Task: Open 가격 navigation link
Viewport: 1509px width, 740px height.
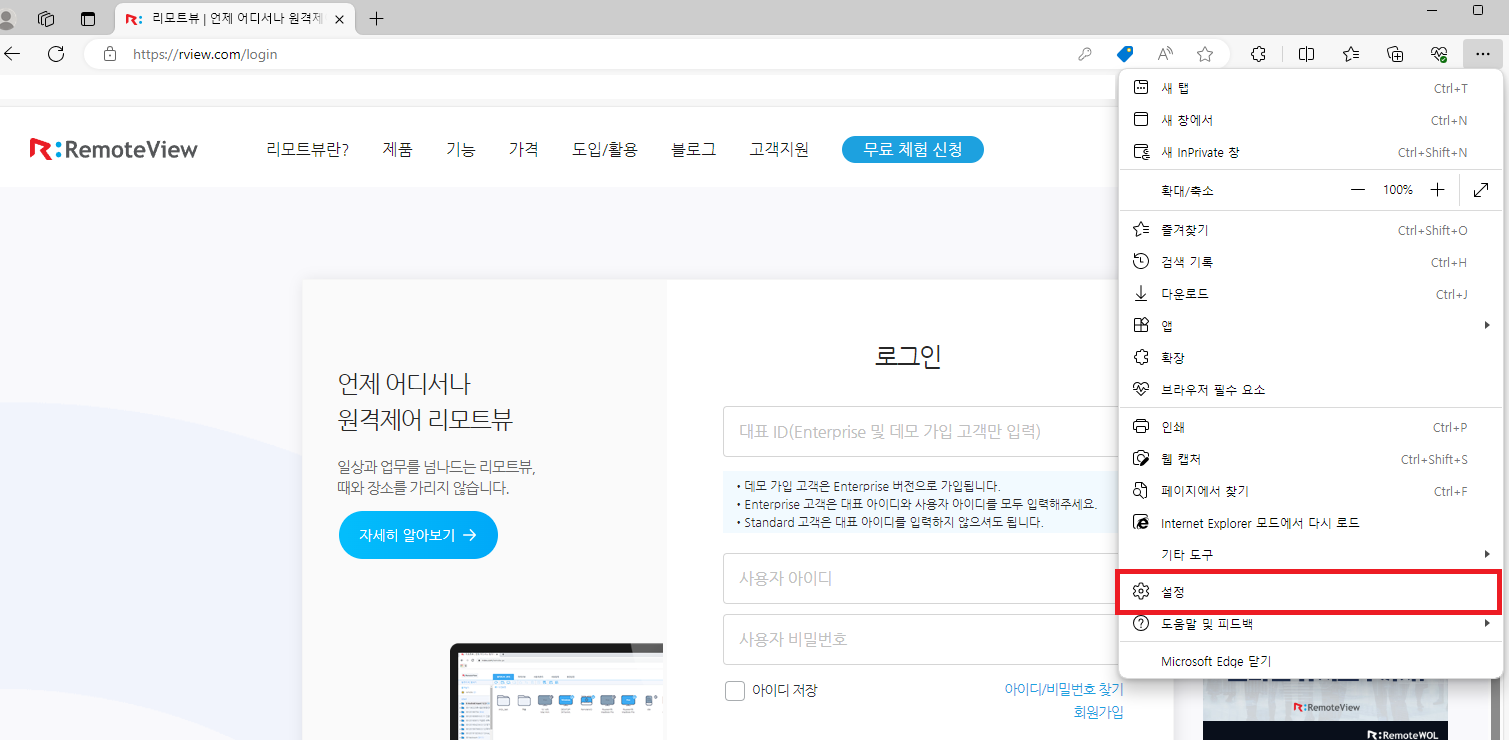Action: [524, 150]
